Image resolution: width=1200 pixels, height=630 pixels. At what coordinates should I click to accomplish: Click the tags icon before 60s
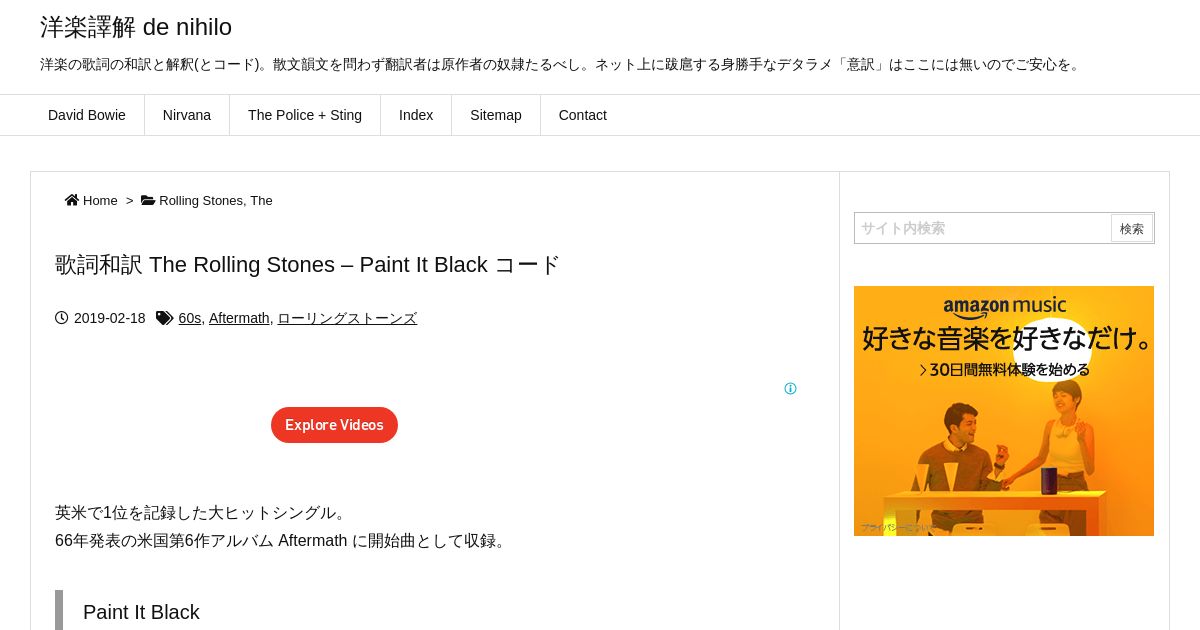point(164,318)
